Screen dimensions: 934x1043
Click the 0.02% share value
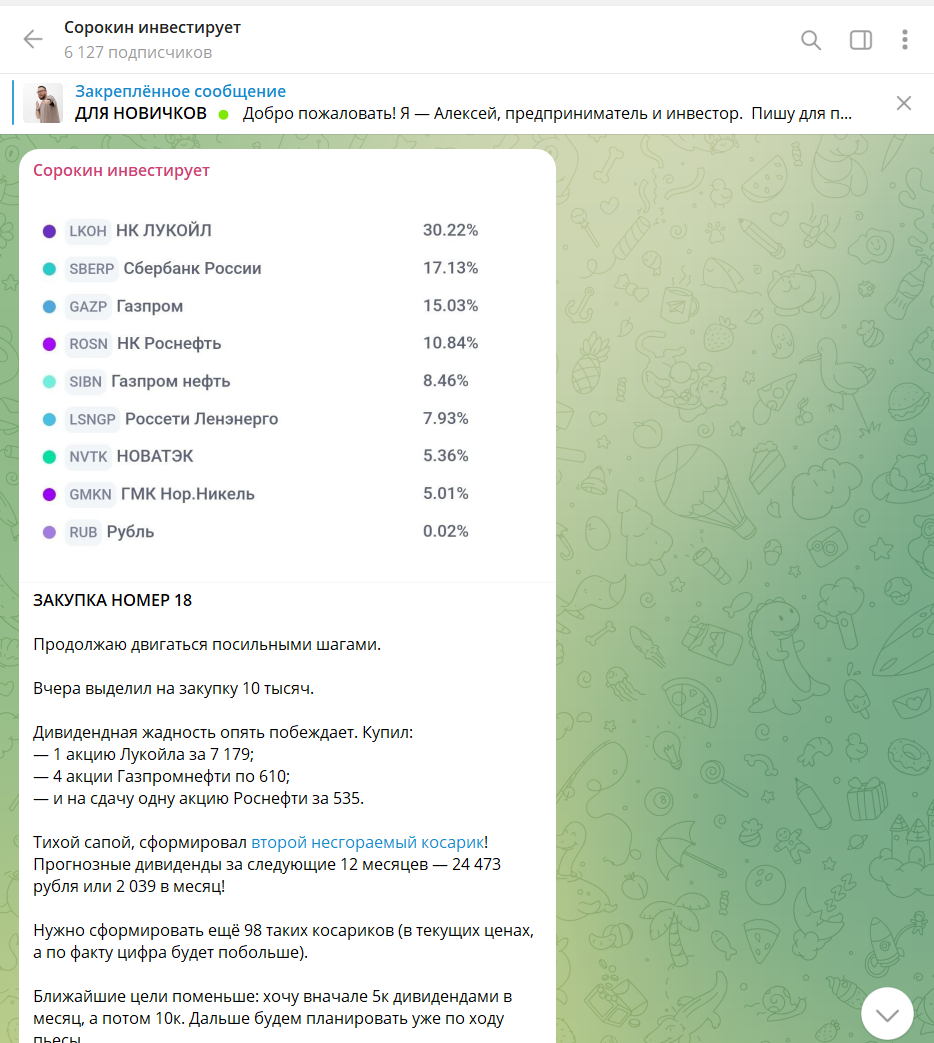pyautogui.click(x=446, y=531)
